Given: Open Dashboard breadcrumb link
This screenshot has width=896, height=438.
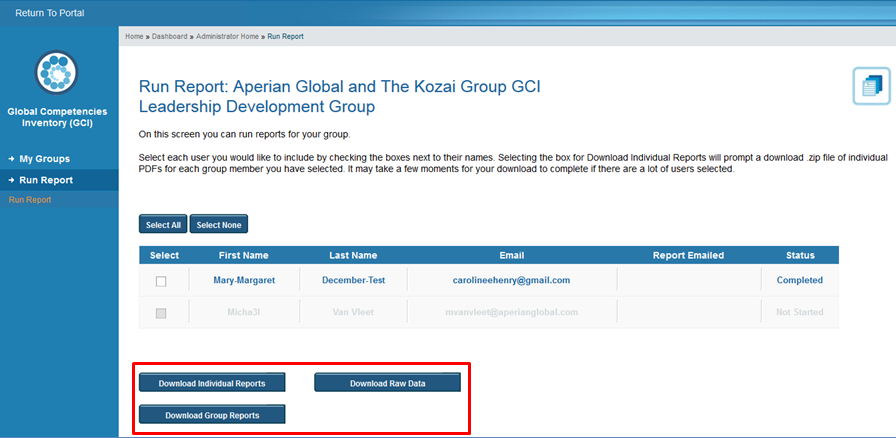Looking at the screenshot, I should (169, 36).
